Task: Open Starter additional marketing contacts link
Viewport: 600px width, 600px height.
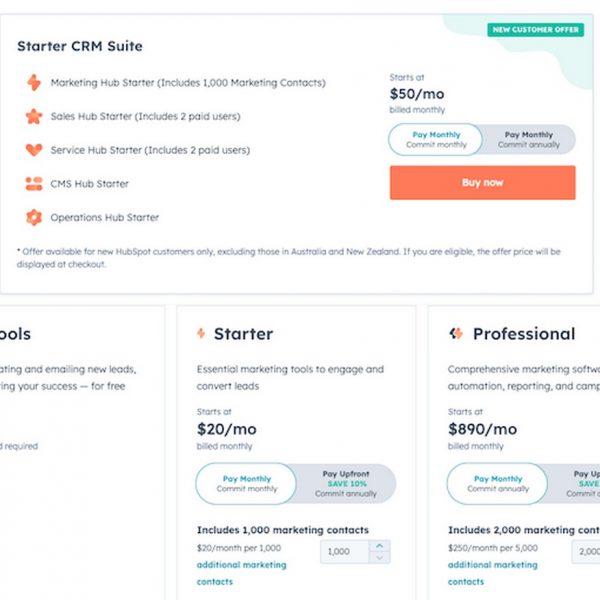Action: click(241, 573)
